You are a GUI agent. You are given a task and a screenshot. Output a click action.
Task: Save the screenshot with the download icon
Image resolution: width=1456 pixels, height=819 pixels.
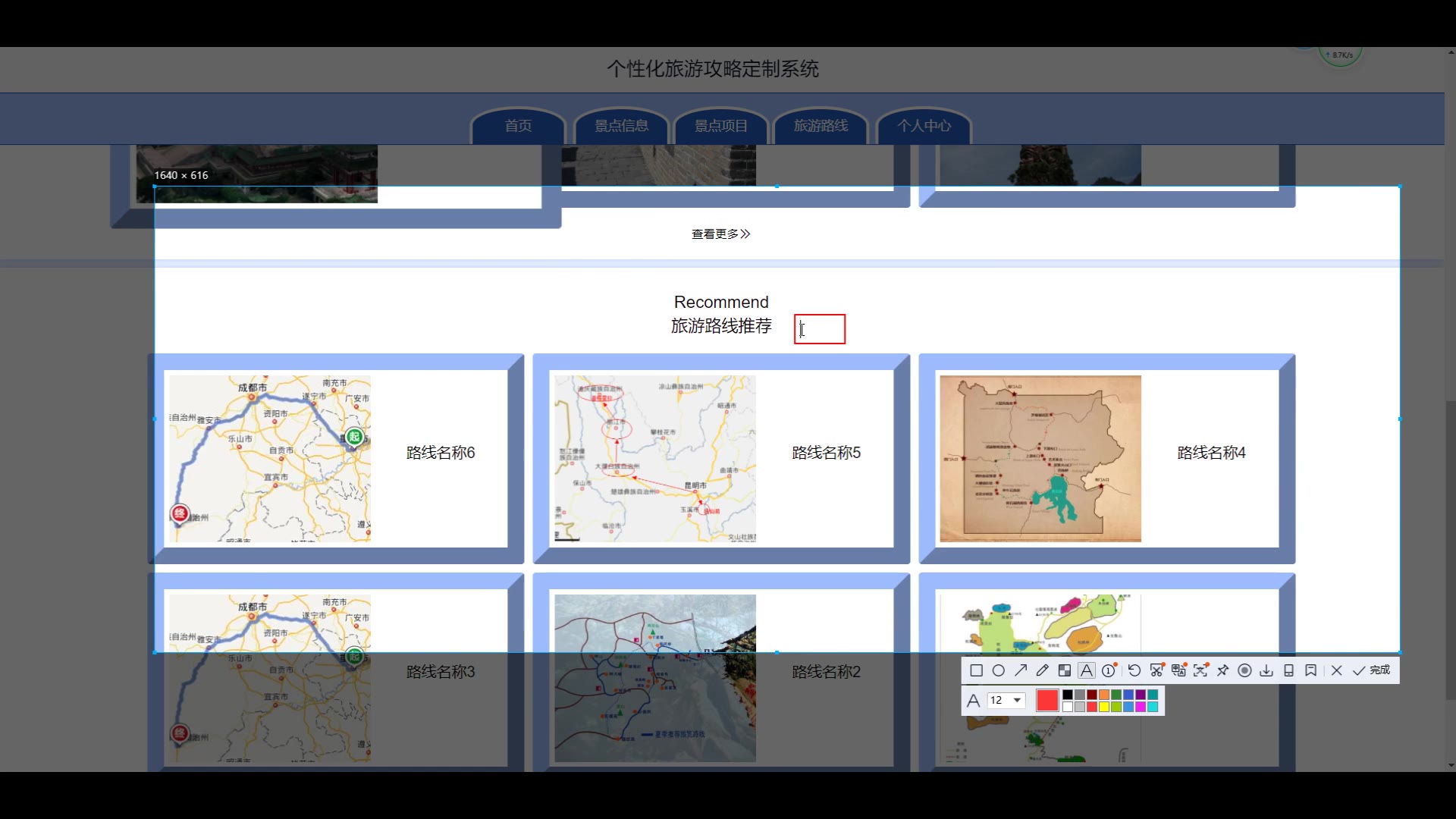tap(1266, 670)
